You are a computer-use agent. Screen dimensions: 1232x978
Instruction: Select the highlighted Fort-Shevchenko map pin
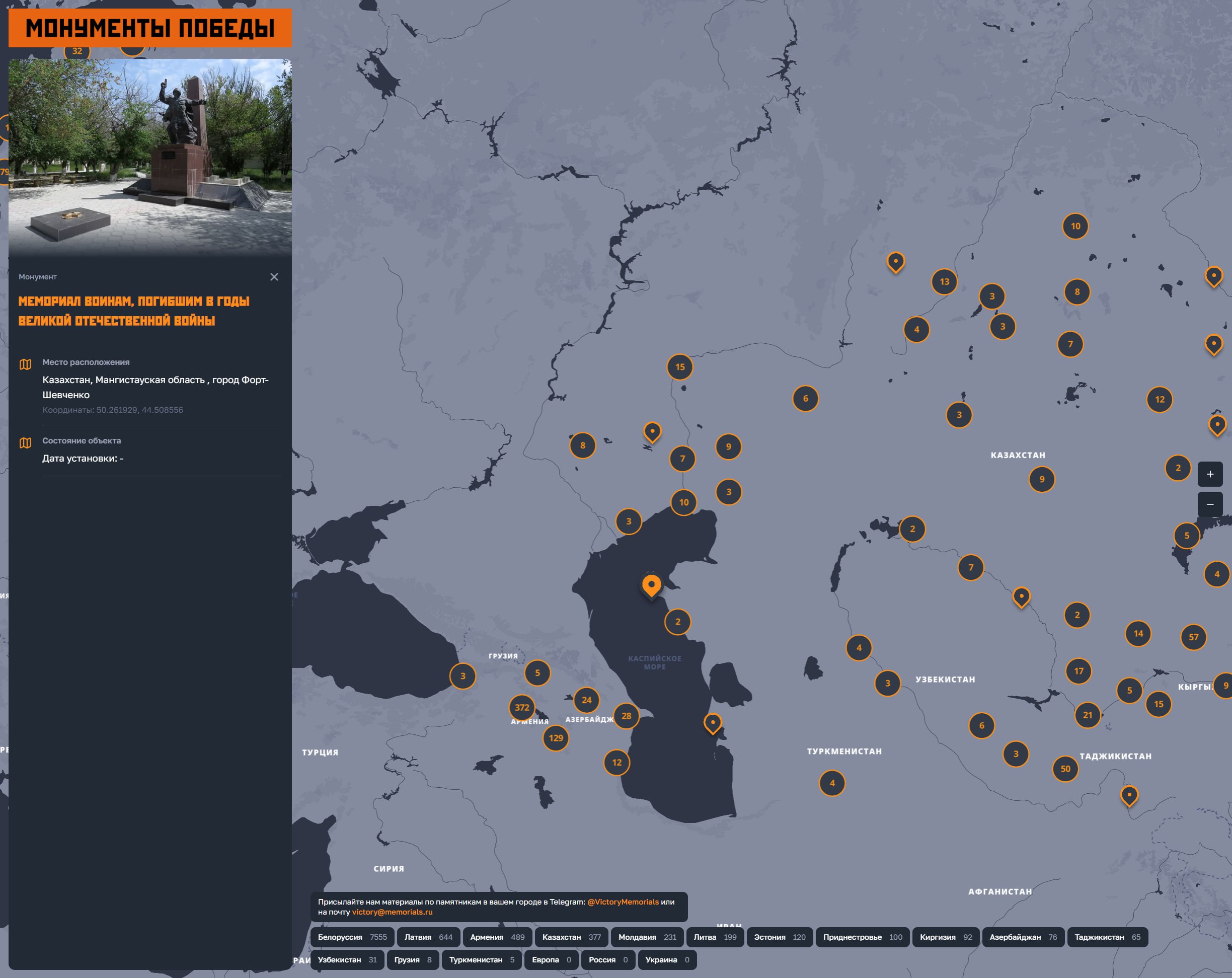click(x=651, y=585)
